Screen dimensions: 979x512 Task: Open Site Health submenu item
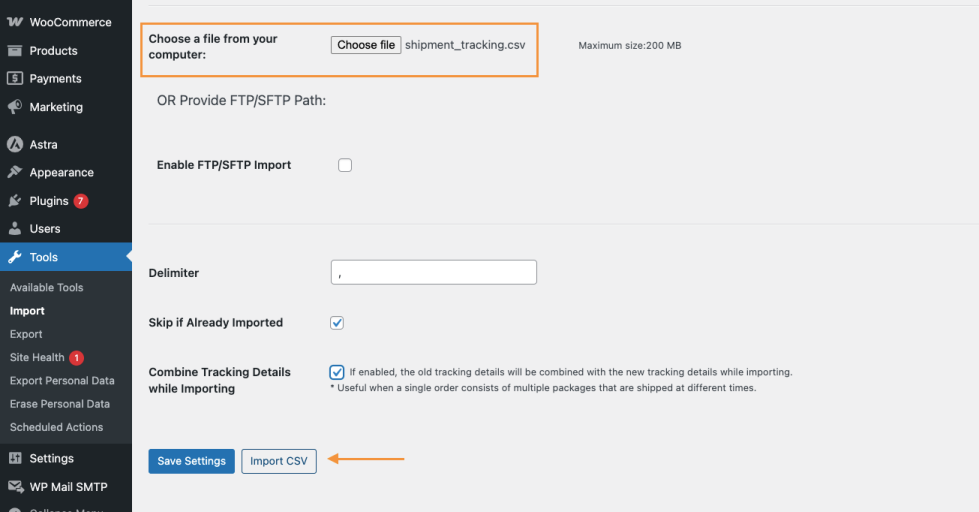(x=37, y=357)
